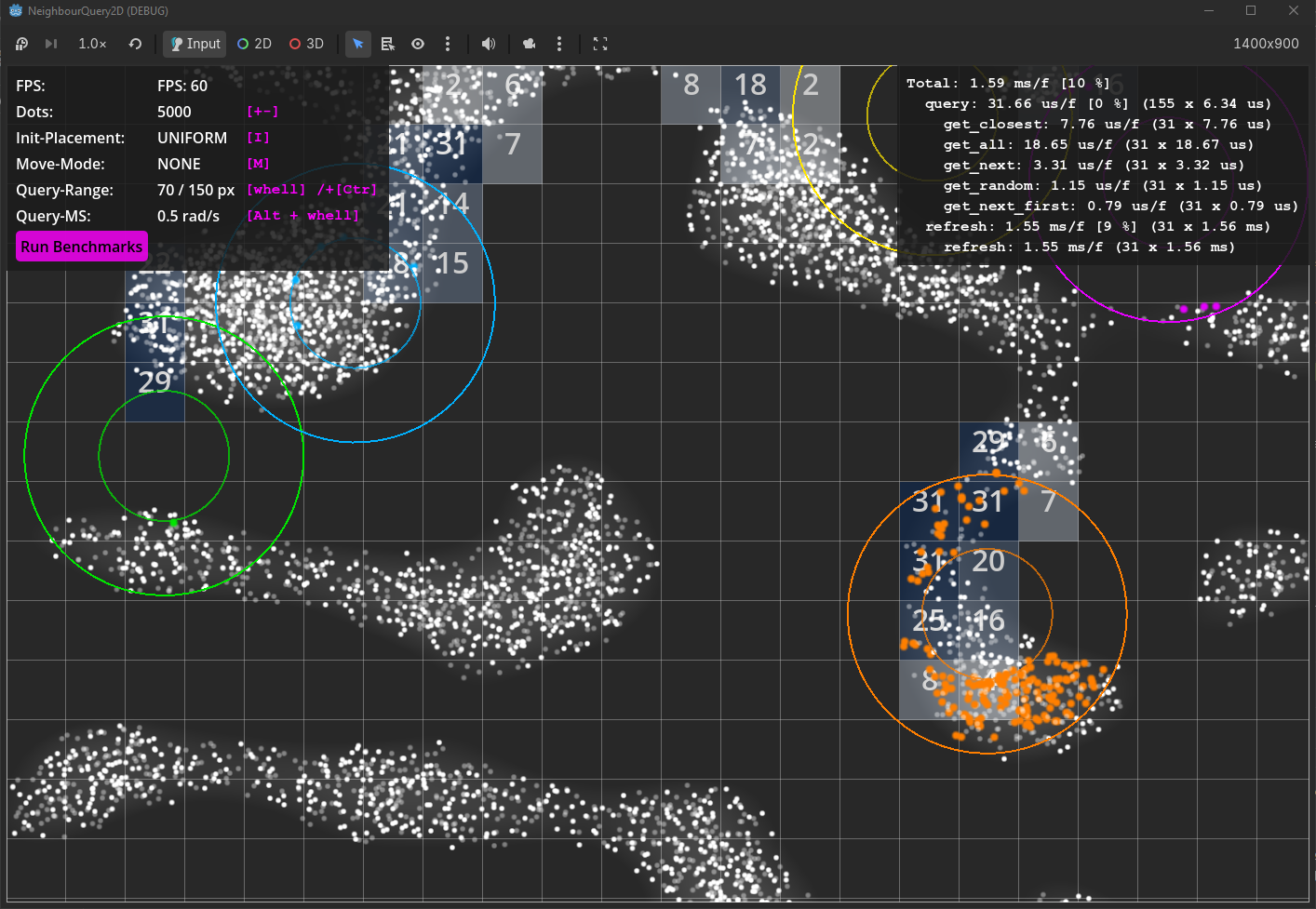This screenshot has width=1316, height=909.
Task: Click the 5000 dots count value
Action: [x=174, y=112]
